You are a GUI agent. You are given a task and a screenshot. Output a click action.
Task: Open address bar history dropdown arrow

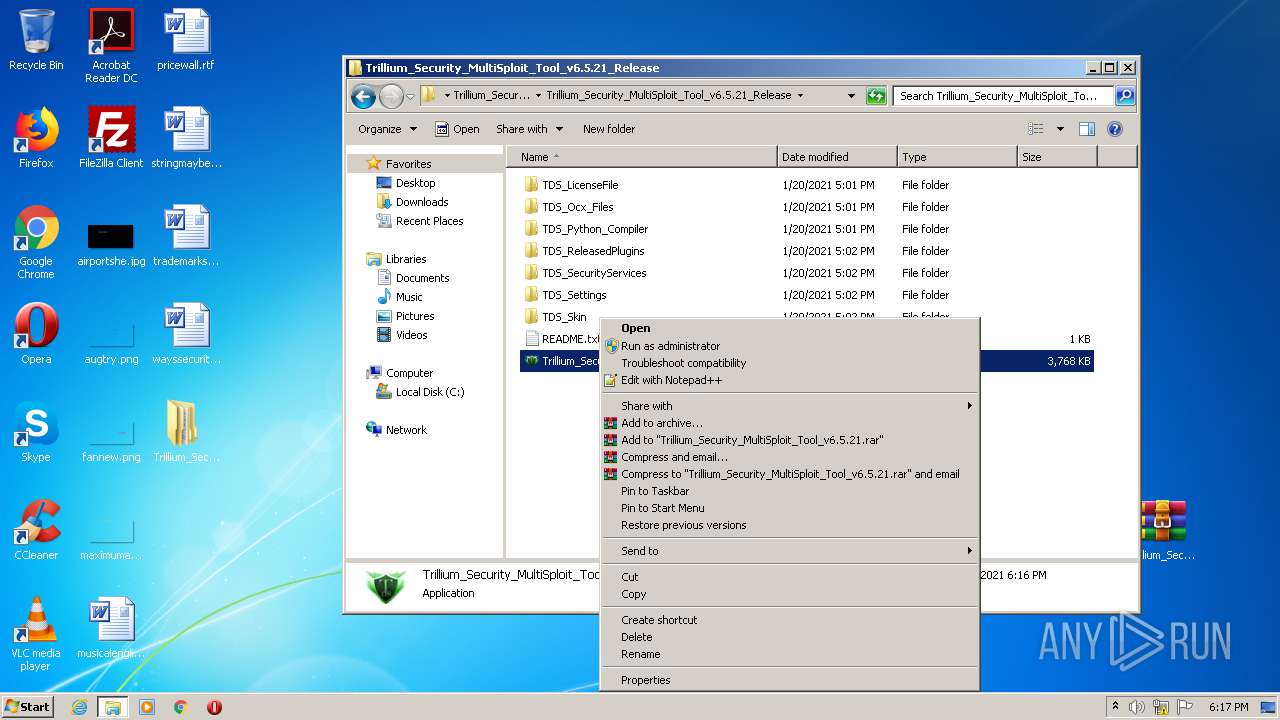851,96
